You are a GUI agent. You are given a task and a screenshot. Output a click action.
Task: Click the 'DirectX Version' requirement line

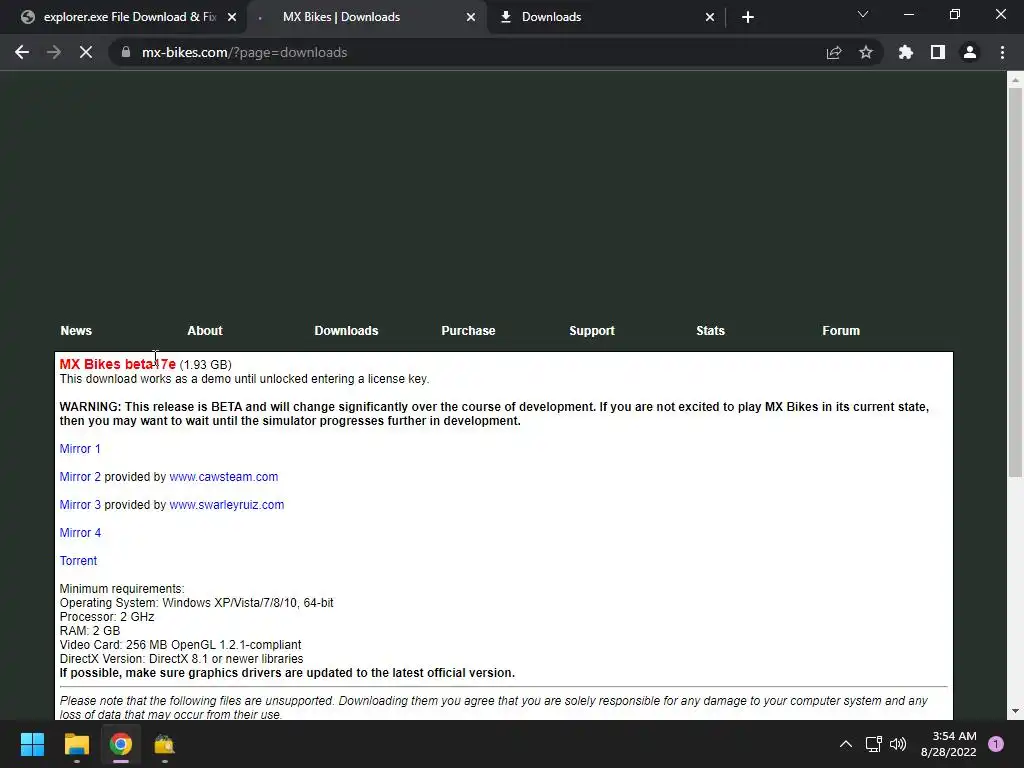[182, 659]
